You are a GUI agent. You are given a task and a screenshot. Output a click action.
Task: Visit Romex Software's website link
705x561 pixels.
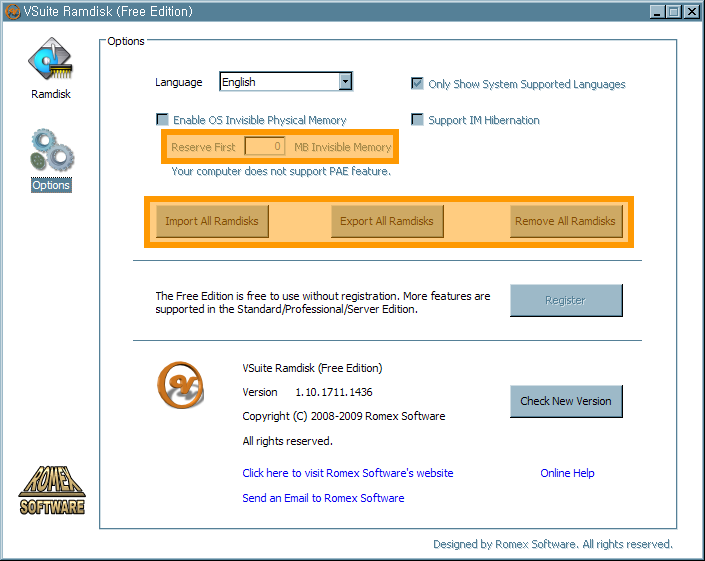(x=348, y=473)
